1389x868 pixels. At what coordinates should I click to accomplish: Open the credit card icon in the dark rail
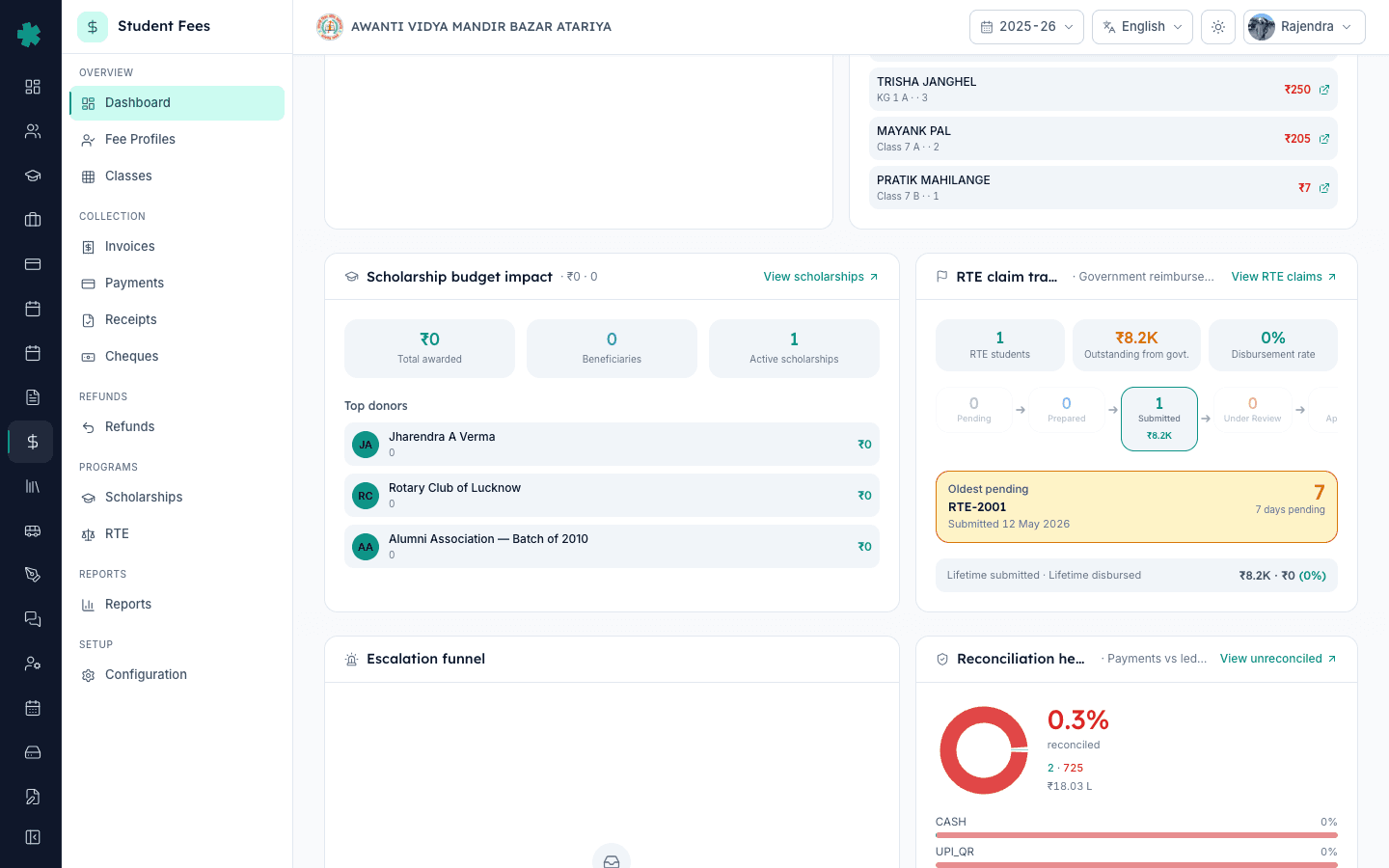(33, 264)
